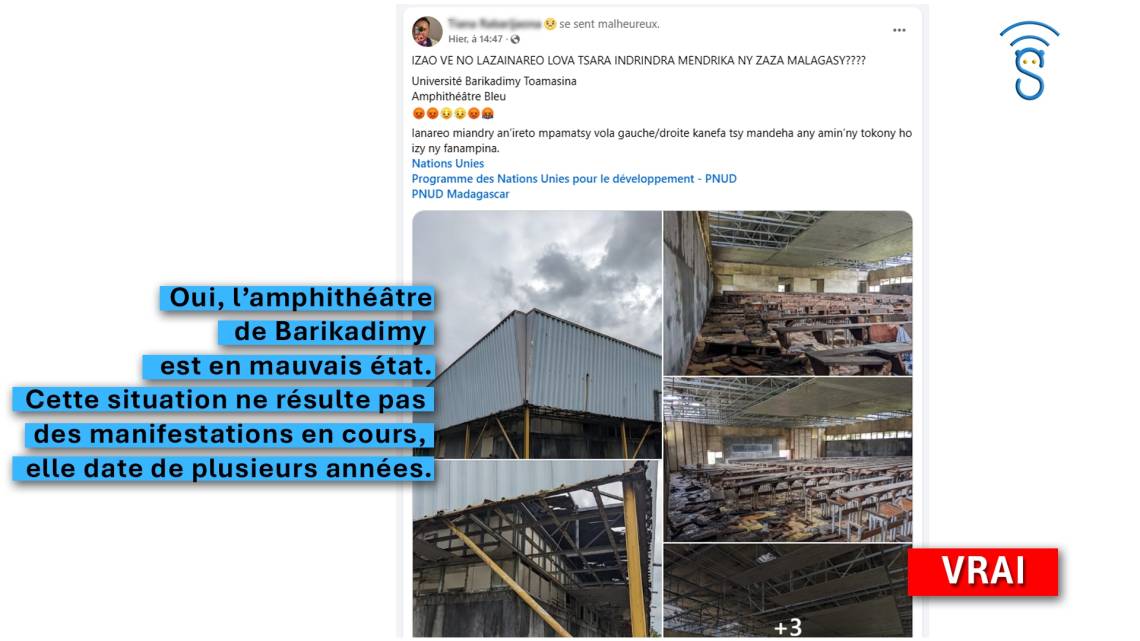
Task: Open the +3 more photos thumbnail
Action: pos(788,590)
